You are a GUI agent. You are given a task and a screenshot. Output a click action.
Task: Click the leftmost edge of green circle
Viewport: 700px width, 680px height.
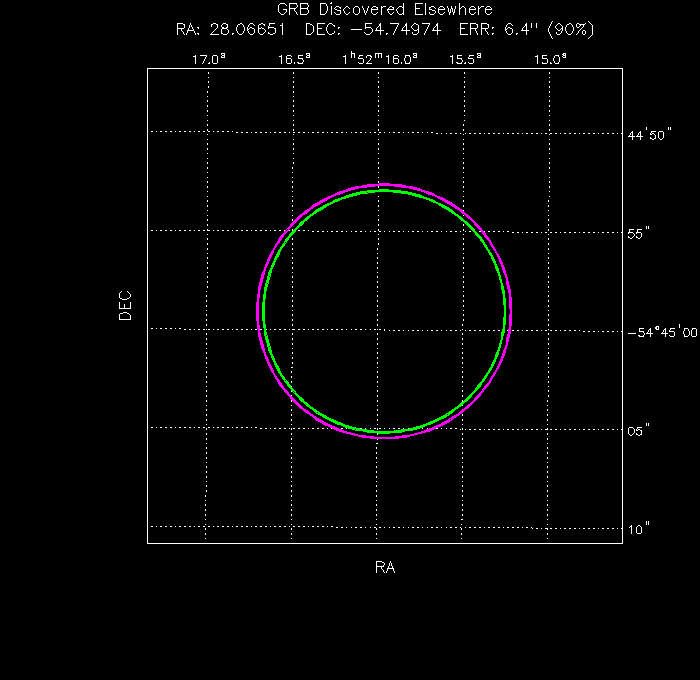(x=263, y=312)
